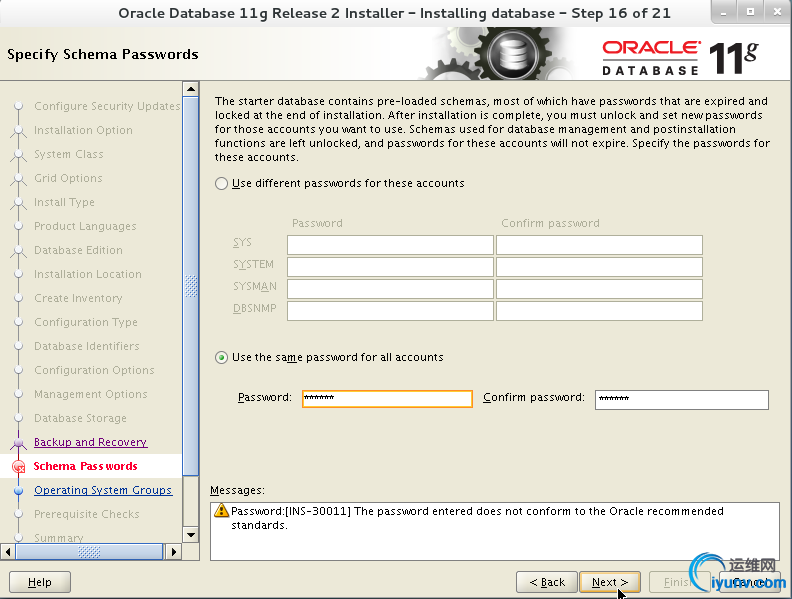Screen dimensions: 792x599
Task: Click the warning icon in Messages
Action: tap(221, 510)
